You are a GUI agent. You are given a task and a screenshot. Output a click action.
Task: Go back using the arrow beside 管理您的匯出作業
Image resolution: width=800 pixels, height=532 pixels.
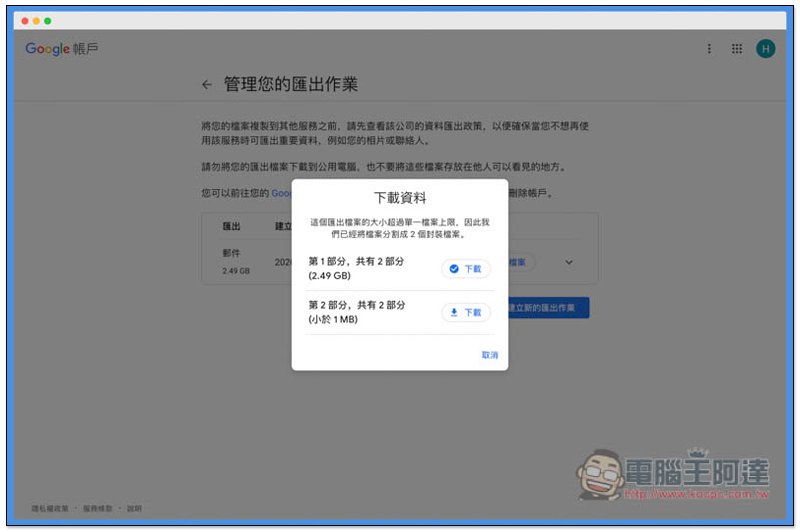pyautogui.click(x=207, y=85)
